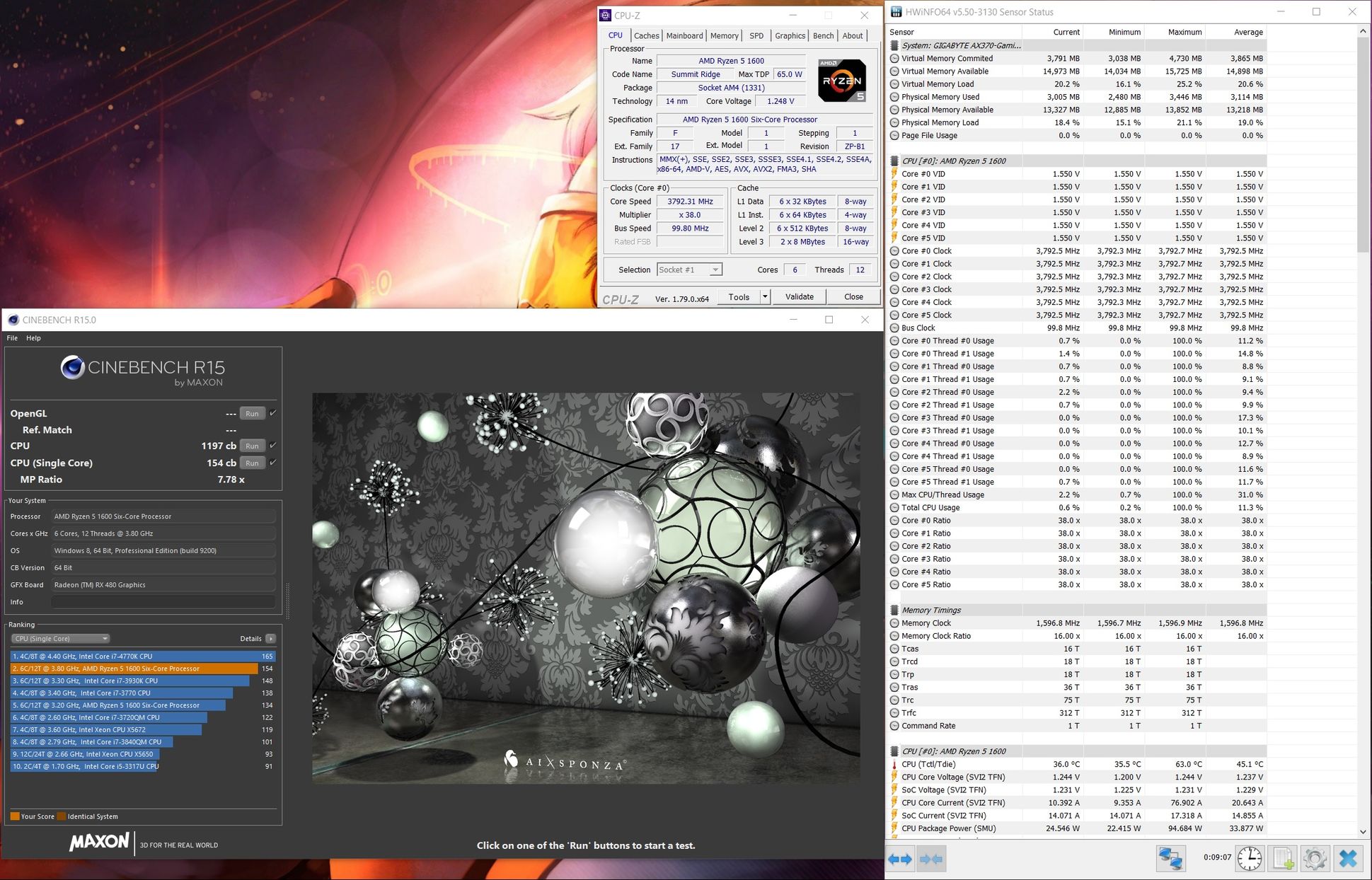Switch to Mainboard tab in CPU-Z

tap(684, 35)
